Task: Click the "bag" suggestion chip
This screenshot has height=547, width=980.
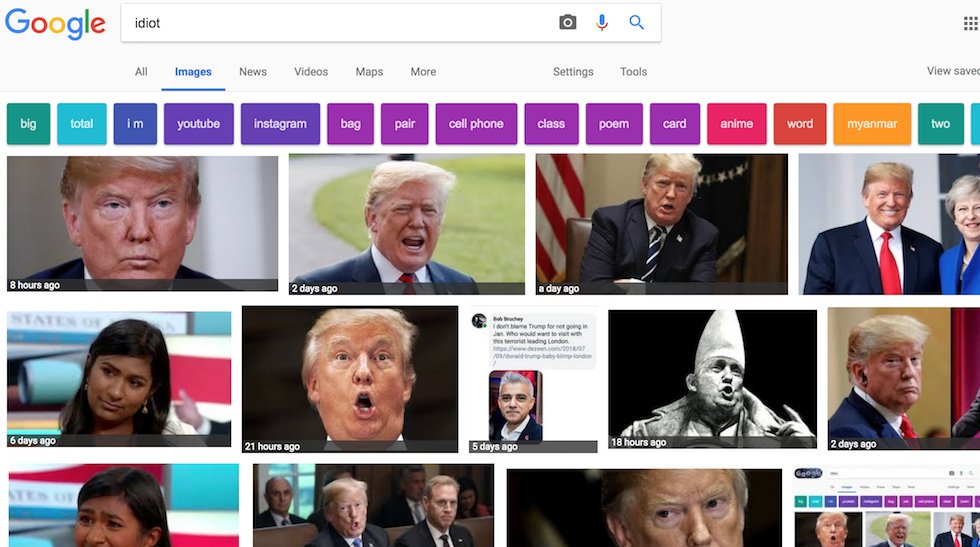Action: tap(350, 124)
